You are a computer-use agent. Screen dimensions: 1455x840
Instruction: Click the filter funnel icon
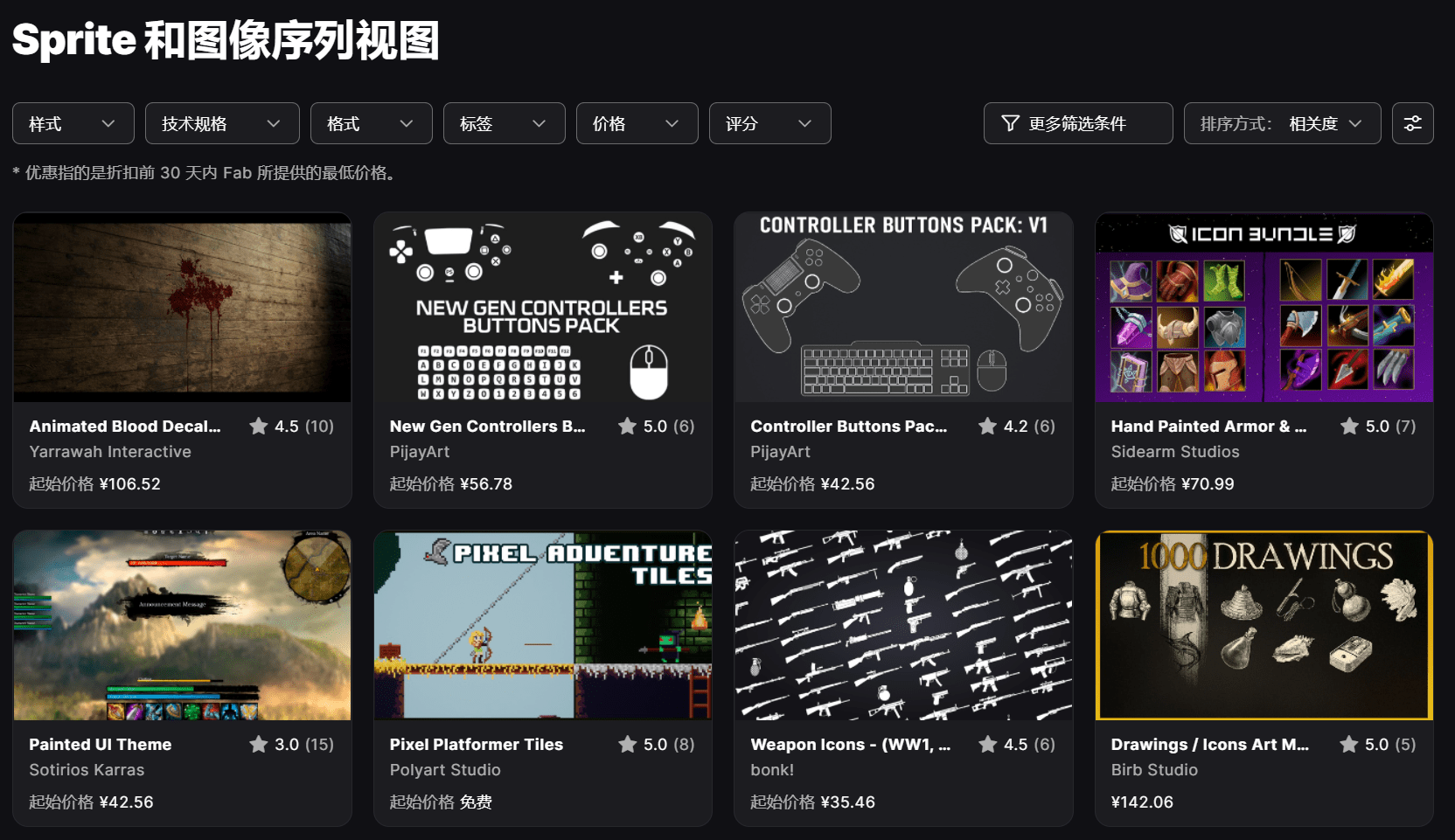click(1010, 123)
